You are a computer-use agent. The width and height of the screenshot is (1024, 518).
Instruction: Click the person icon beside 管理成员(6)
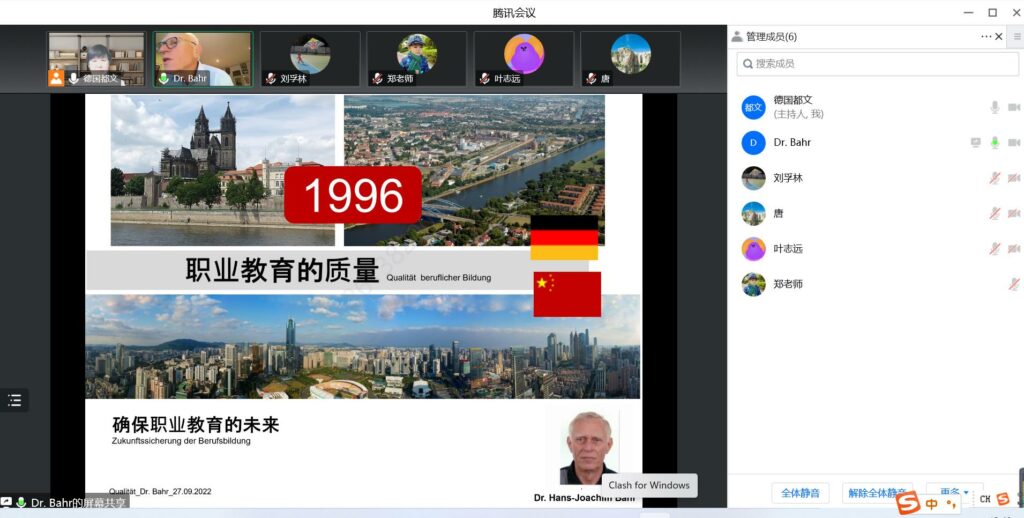point(737,37)
